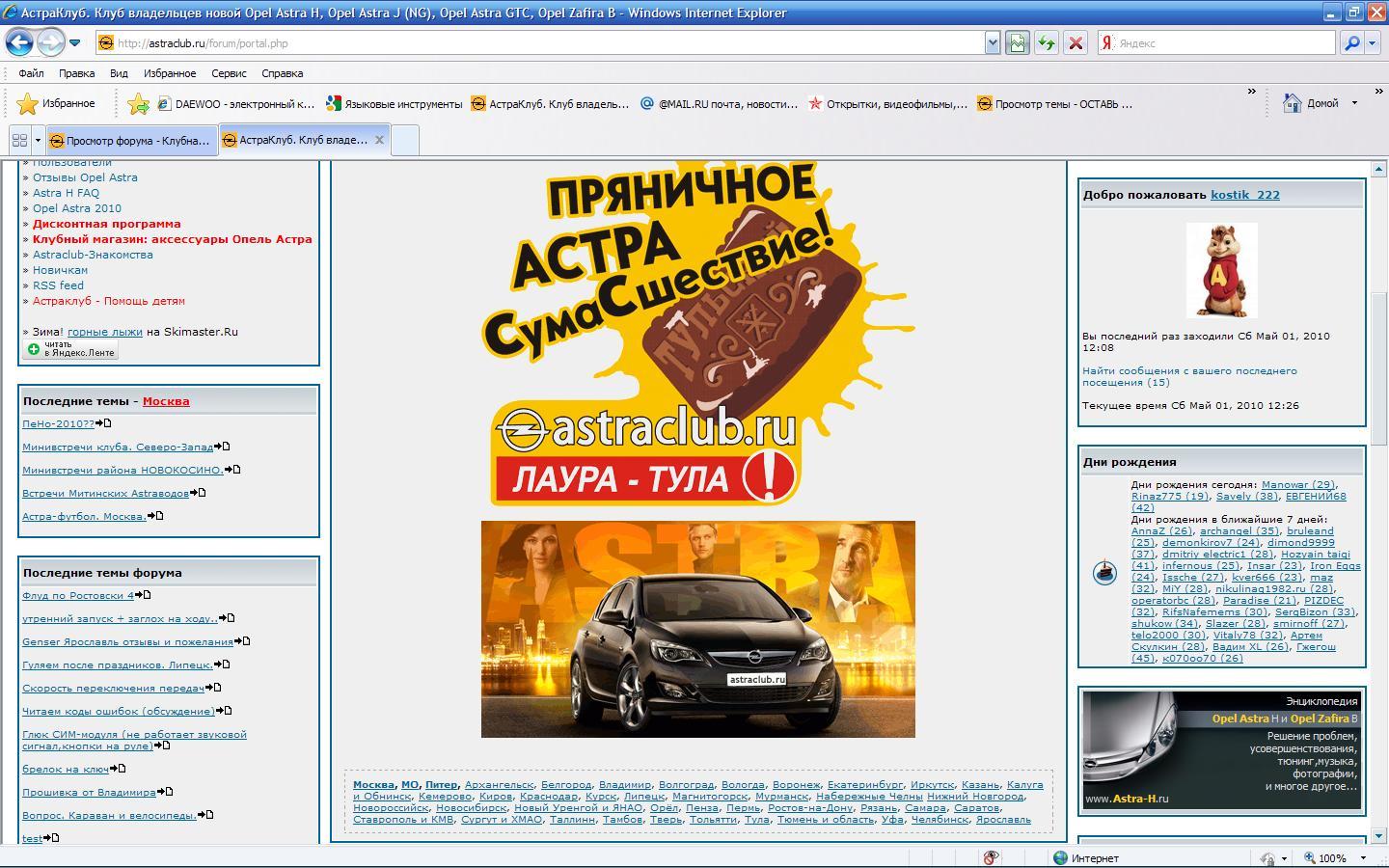
Task: Click the browser Back arrow button
Action: pos(20,42)
